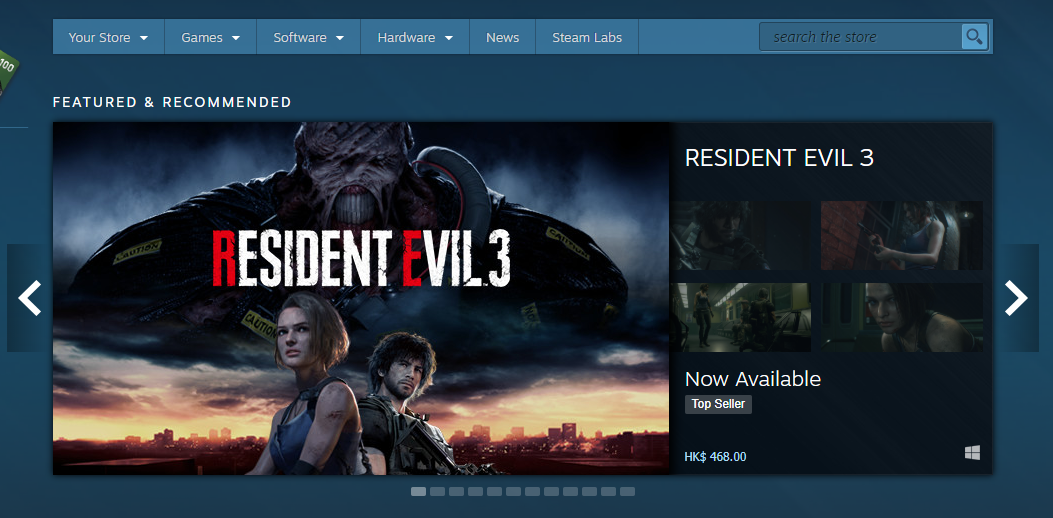
Task: Open the Resident Evil 3 main capsule image
Action: (361, 298)
